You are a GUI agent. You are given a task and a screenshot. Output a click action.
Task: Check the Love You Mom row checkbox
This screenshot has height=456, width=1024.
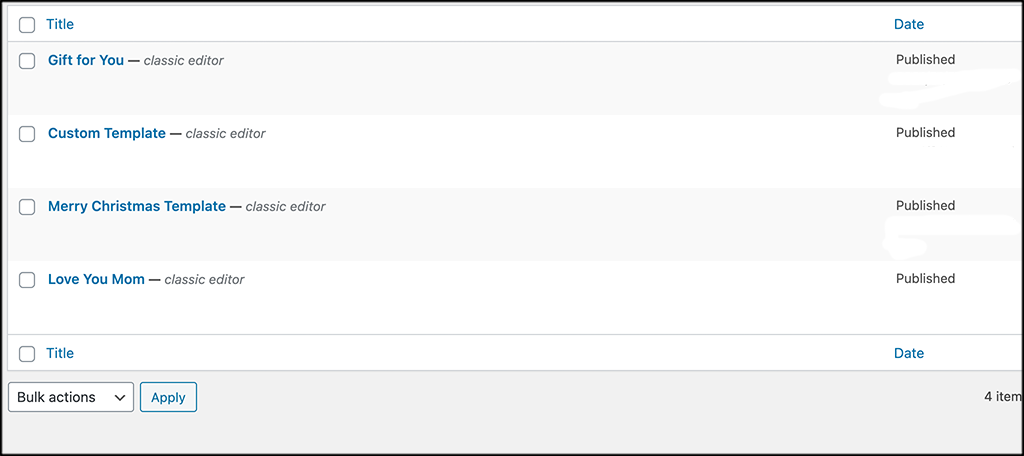point(28,280)
